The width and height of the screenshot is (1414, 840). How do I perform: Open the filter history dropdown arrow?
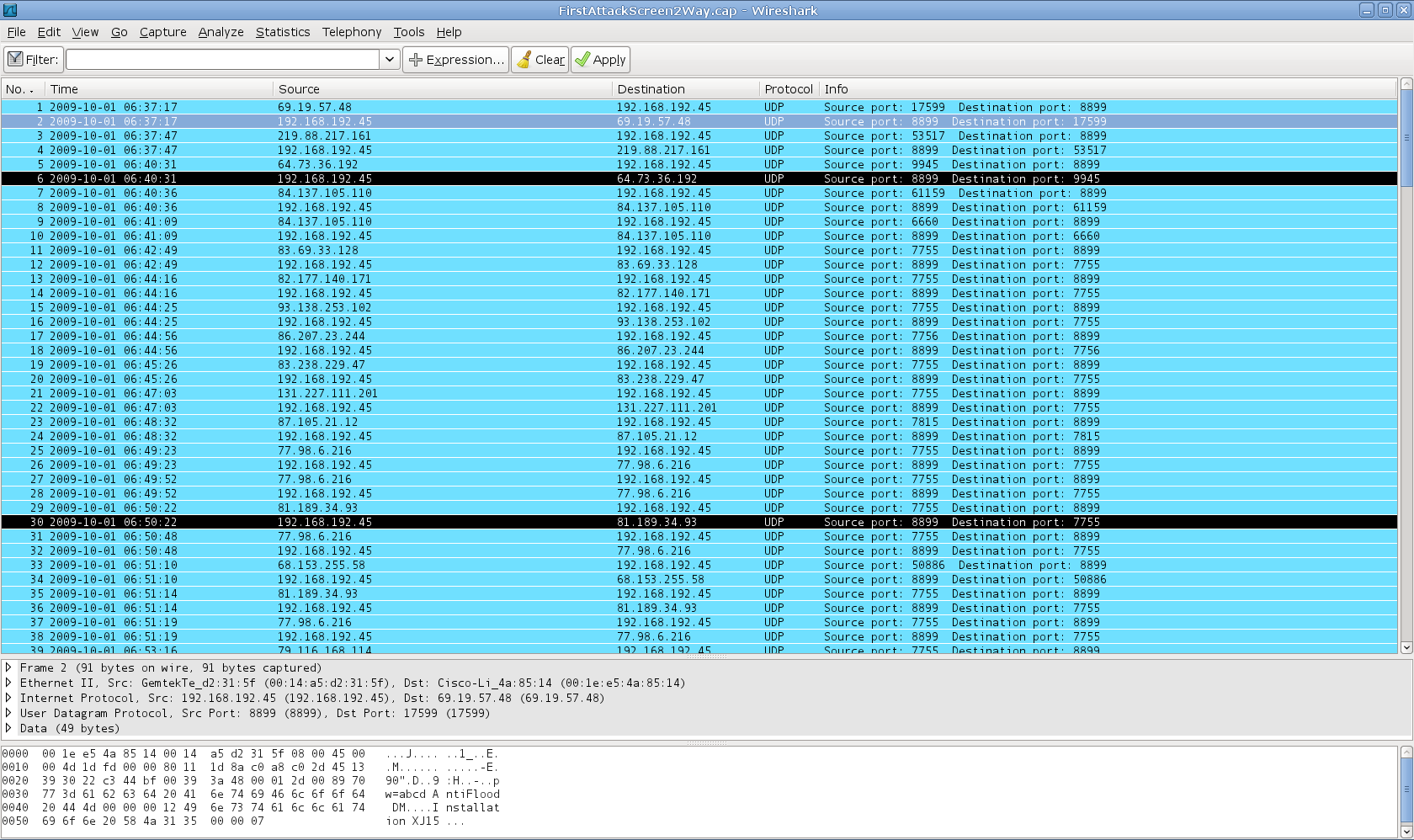pyautogui.click(x=390, y=60)
